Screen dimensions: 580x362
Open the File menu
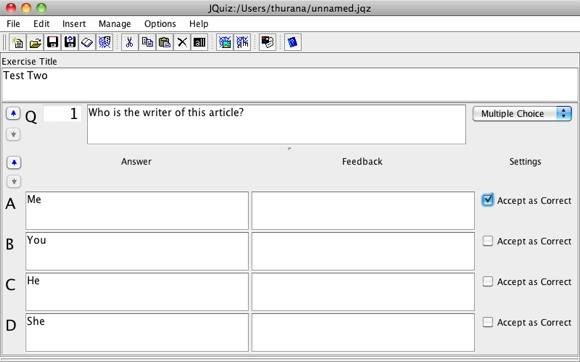tap(13, 24)
